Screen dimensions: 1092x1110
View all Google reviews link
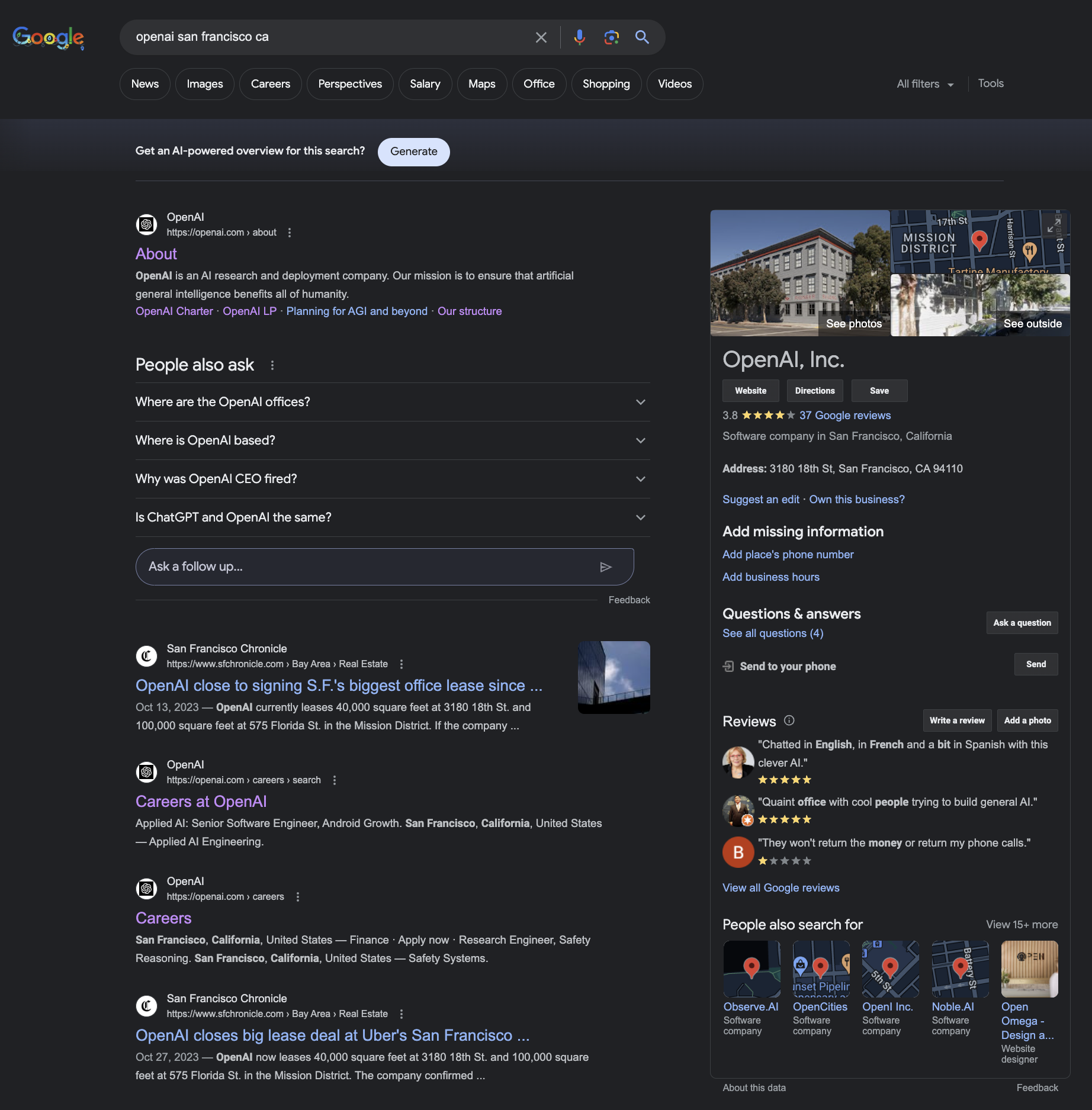(781, 887)
